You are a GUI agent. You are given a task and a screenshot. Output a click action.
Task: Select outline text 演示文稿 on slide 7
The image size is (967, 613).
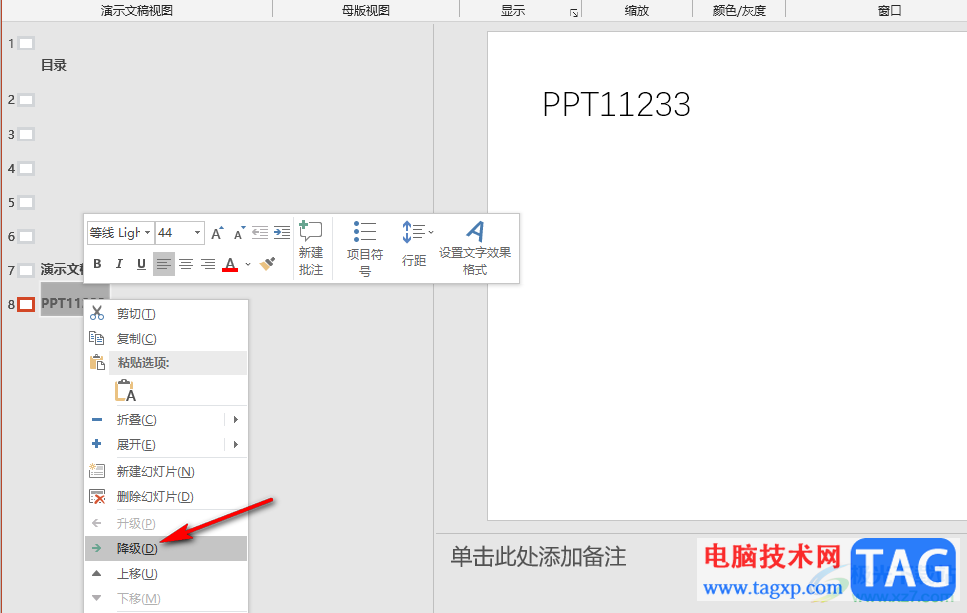62,269
